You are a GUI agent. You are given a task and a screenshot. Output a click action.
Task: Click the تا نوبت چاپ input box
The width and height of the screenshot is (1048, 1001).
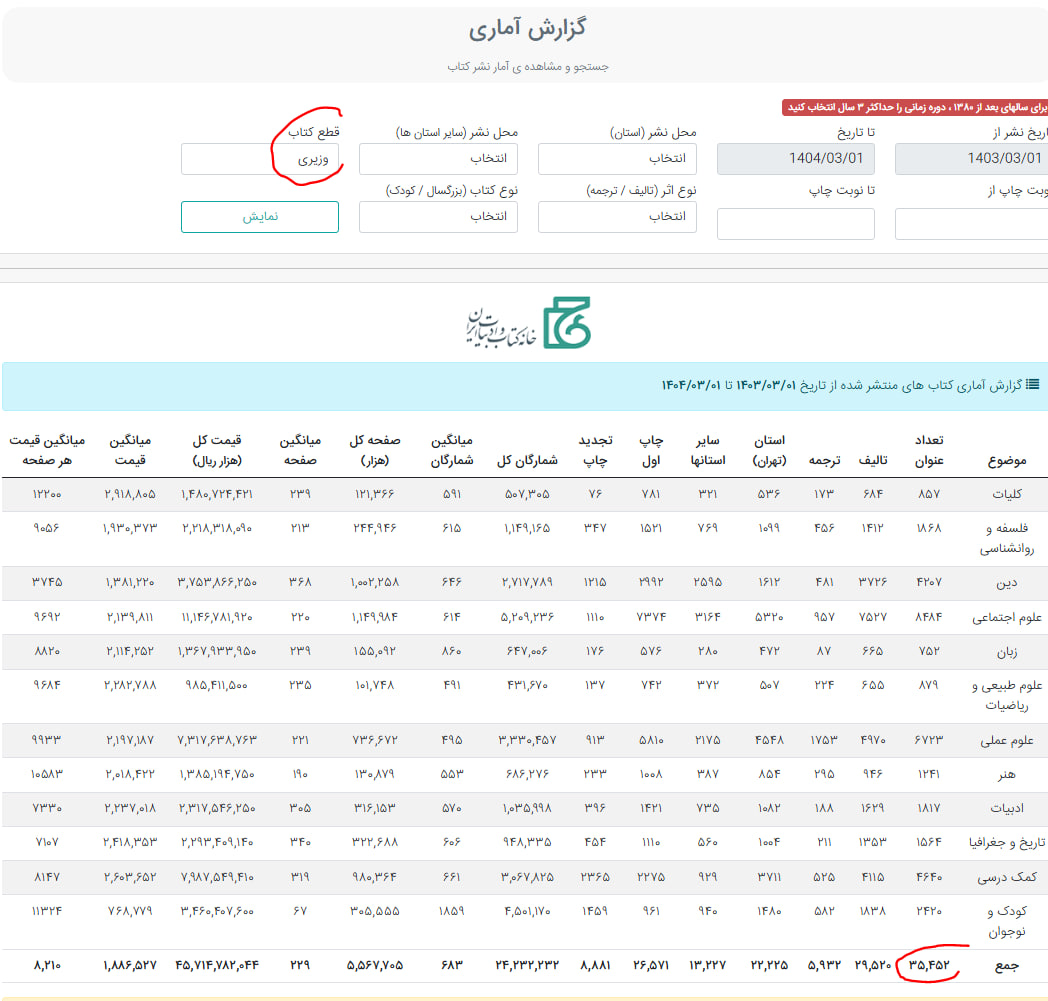[x=795, y=223]
